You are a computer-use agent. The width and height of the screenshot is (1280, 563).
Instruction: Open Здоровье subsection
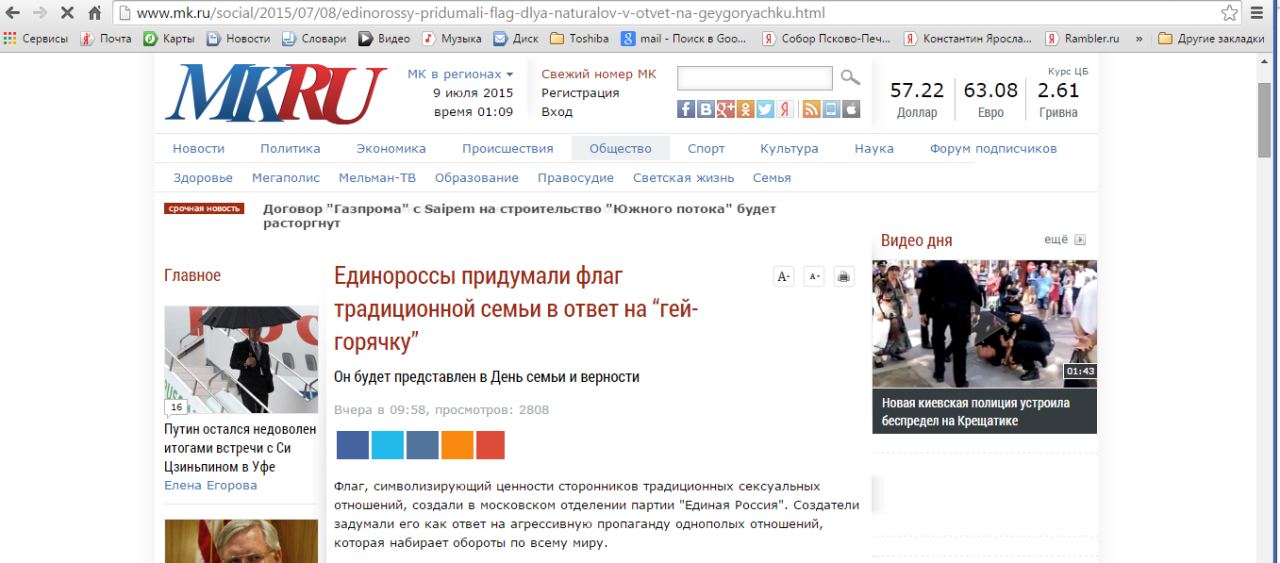[203, 177]
